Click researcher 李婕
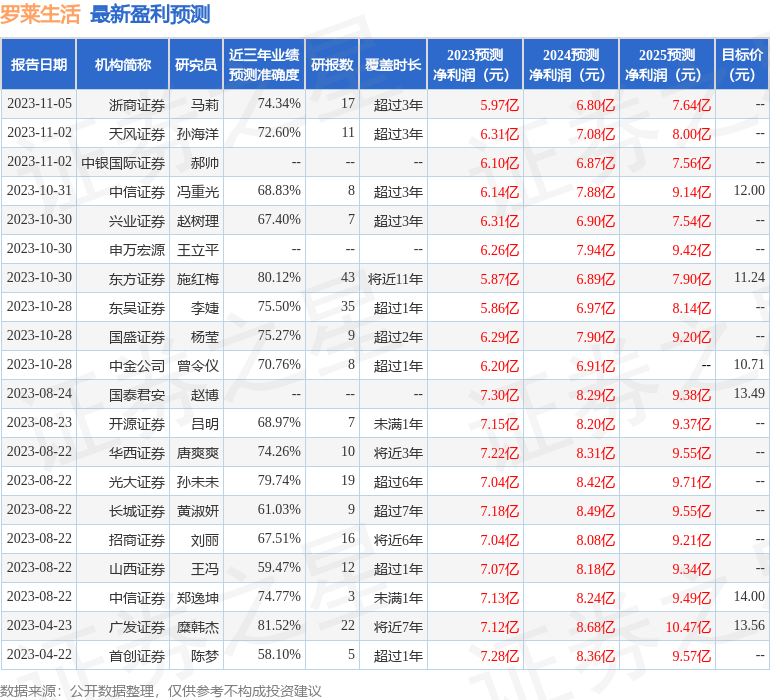 click(x=205, y=308)
